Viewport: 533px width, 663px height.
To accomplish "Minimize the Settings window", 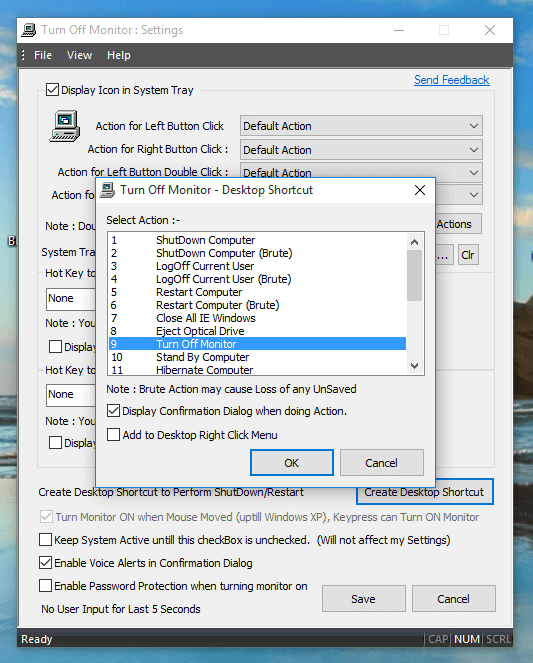I will (399, 30).
